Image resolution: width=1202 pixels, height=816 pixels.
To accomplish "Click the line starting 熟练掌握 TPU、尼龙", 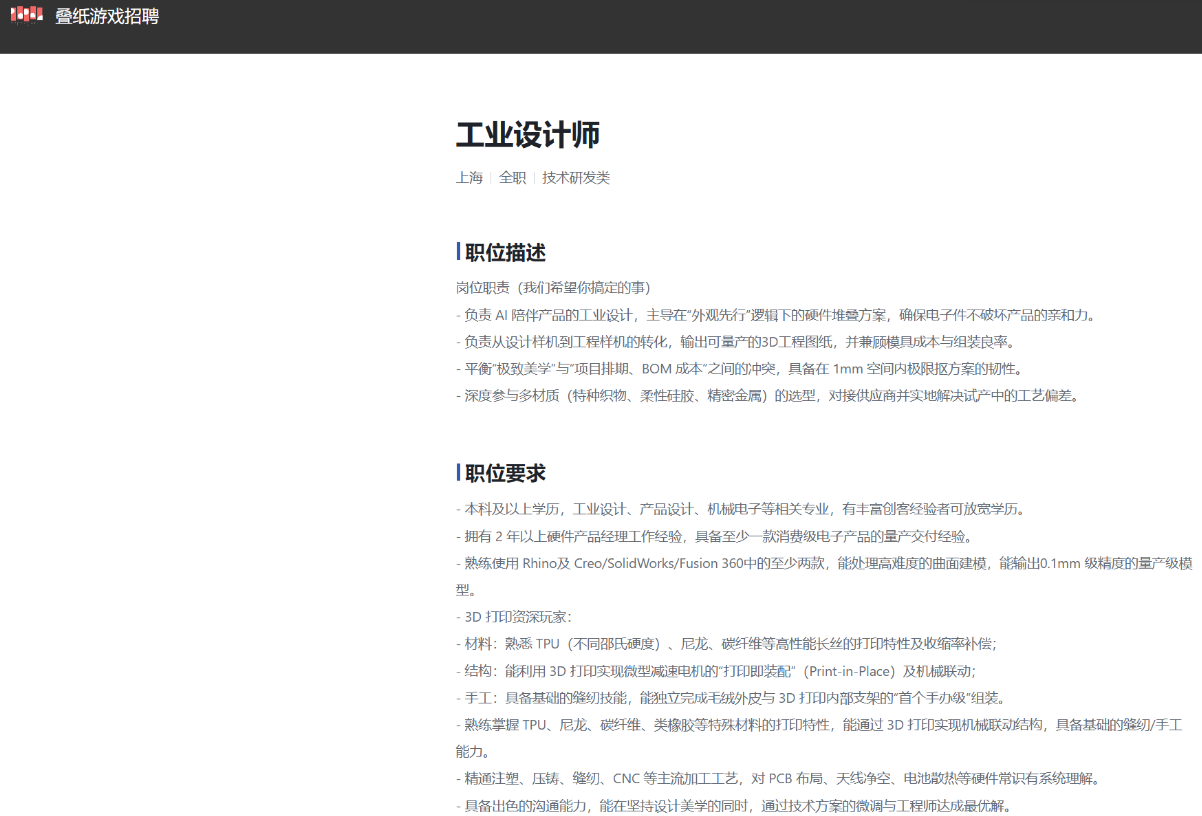I will [820, 738].
